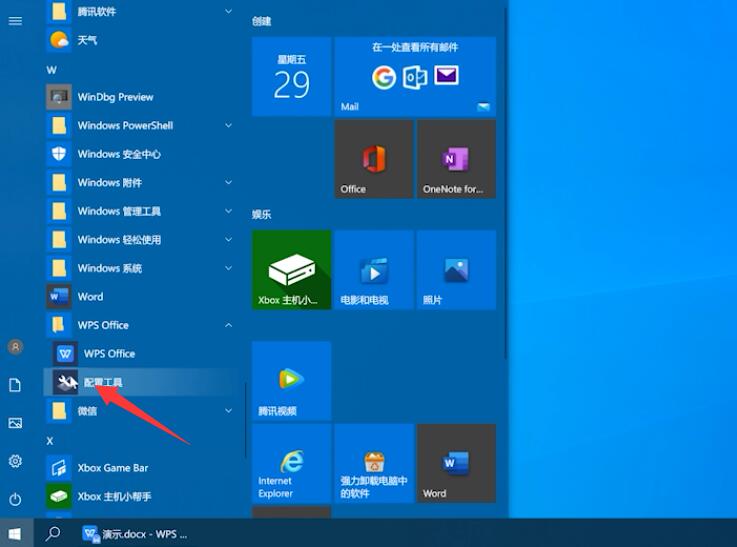
Task: Open Settings gear in Start sidebar
Action: click(15, 461)
